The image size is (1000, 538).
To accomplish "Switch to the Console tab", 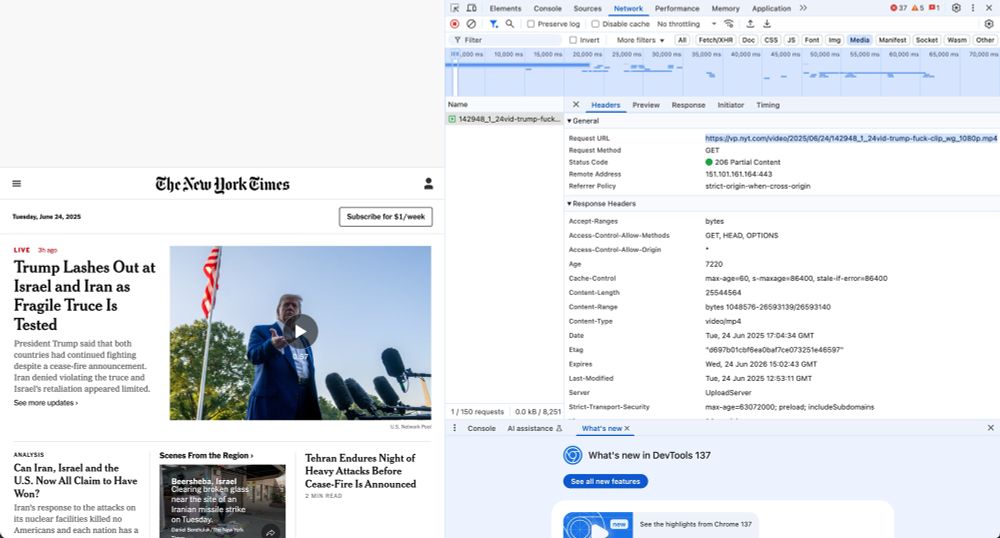I will tap(547, 8).
